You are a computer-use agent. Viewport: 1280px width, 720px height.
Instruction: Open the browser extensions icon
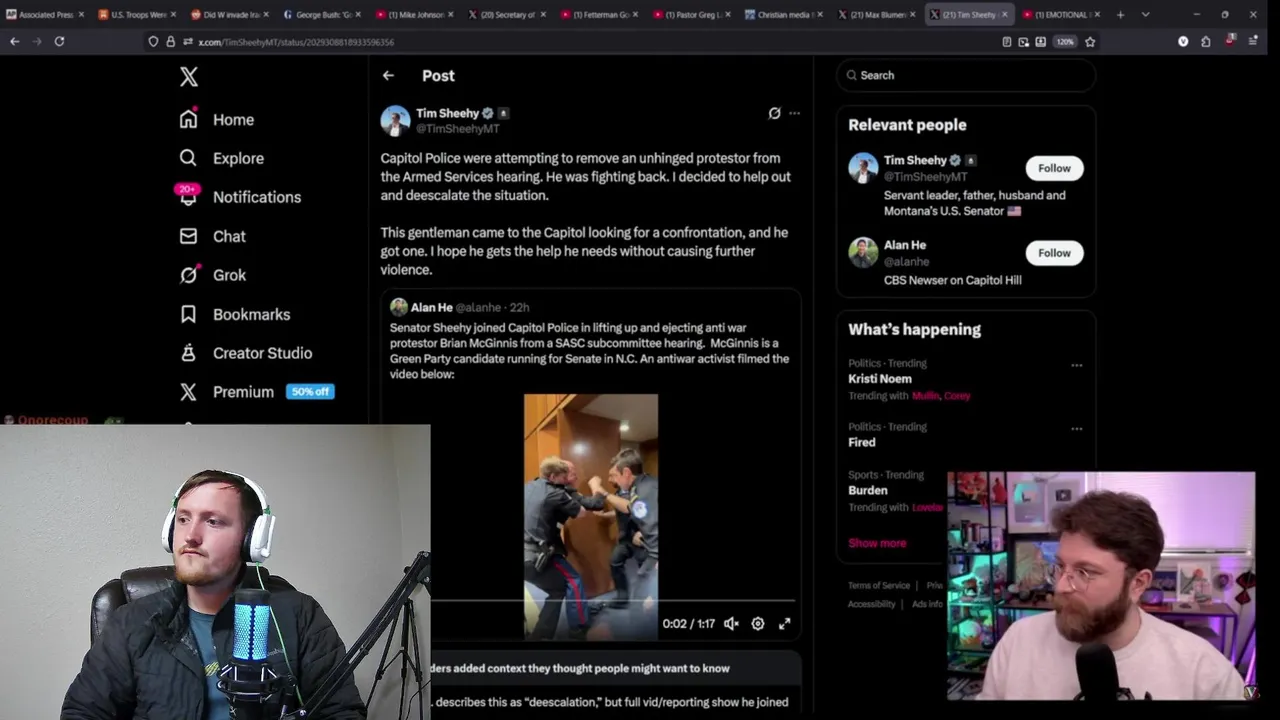tap(1205, 41)
